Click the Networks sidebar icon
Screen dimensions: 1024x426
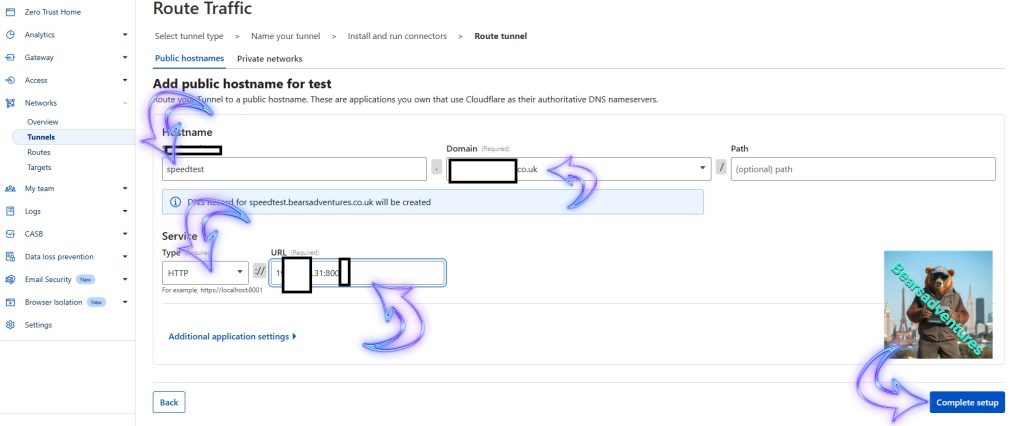[x=10, y=103]
